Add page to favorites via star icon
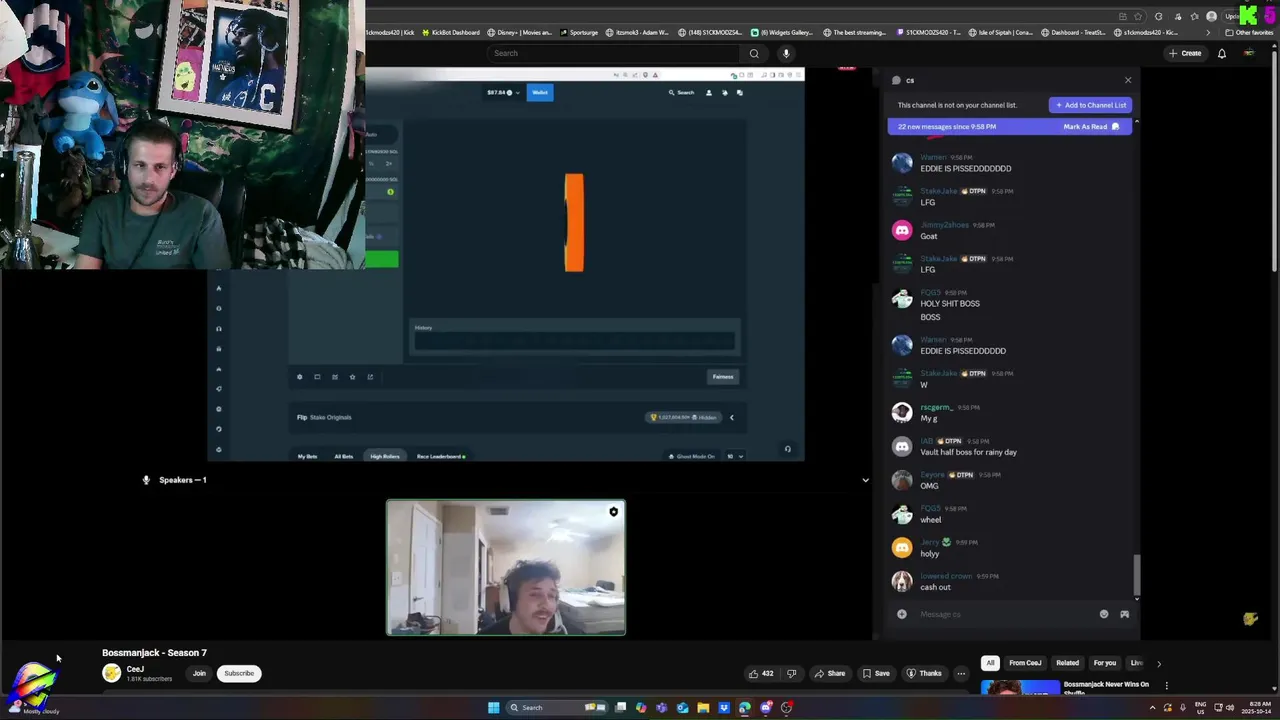 (x=1138, y=16)
